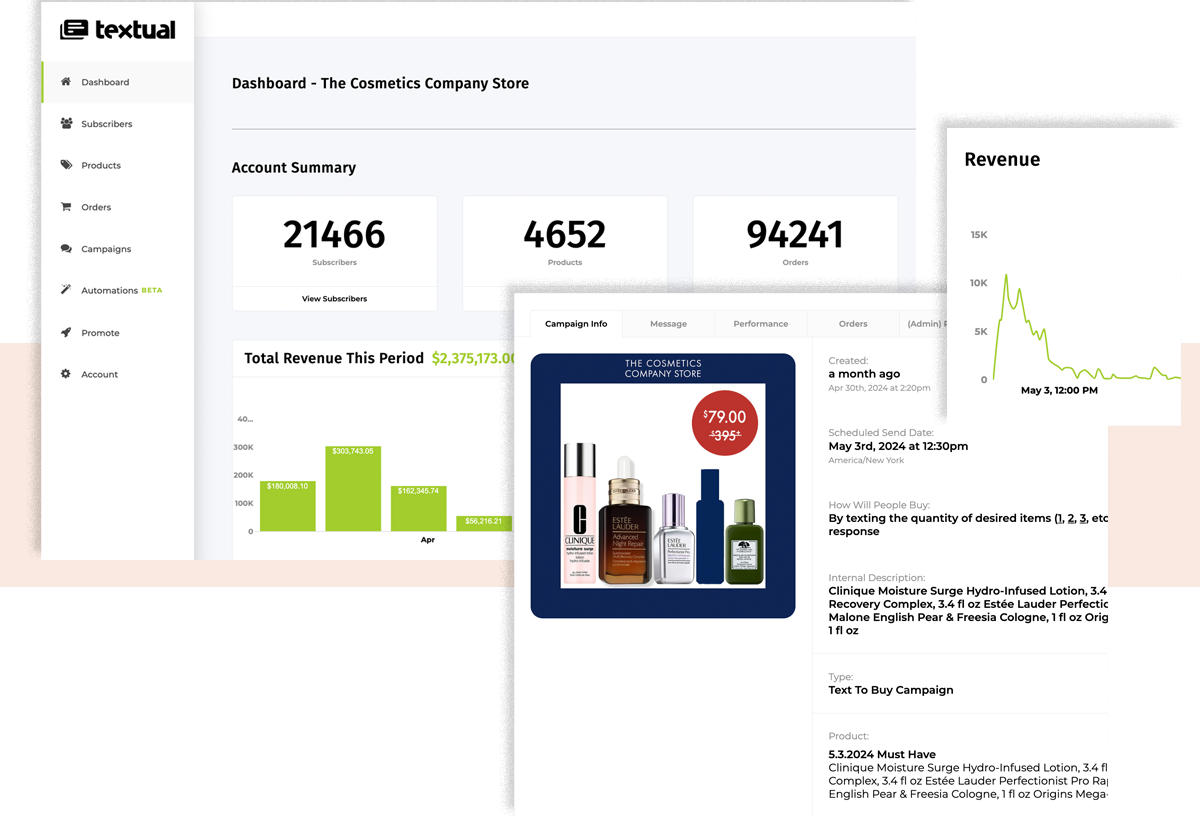Open the Automations BETA menu item
The height and width of the screenshot is (817, 1200).
pos(121,291)
